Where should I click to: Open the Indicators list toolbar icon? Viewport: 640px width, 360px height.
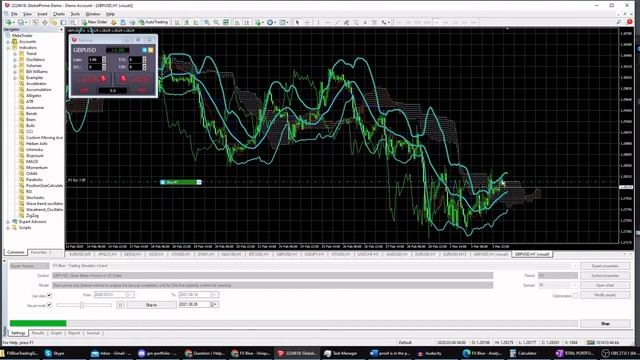[x=258, y=22]
